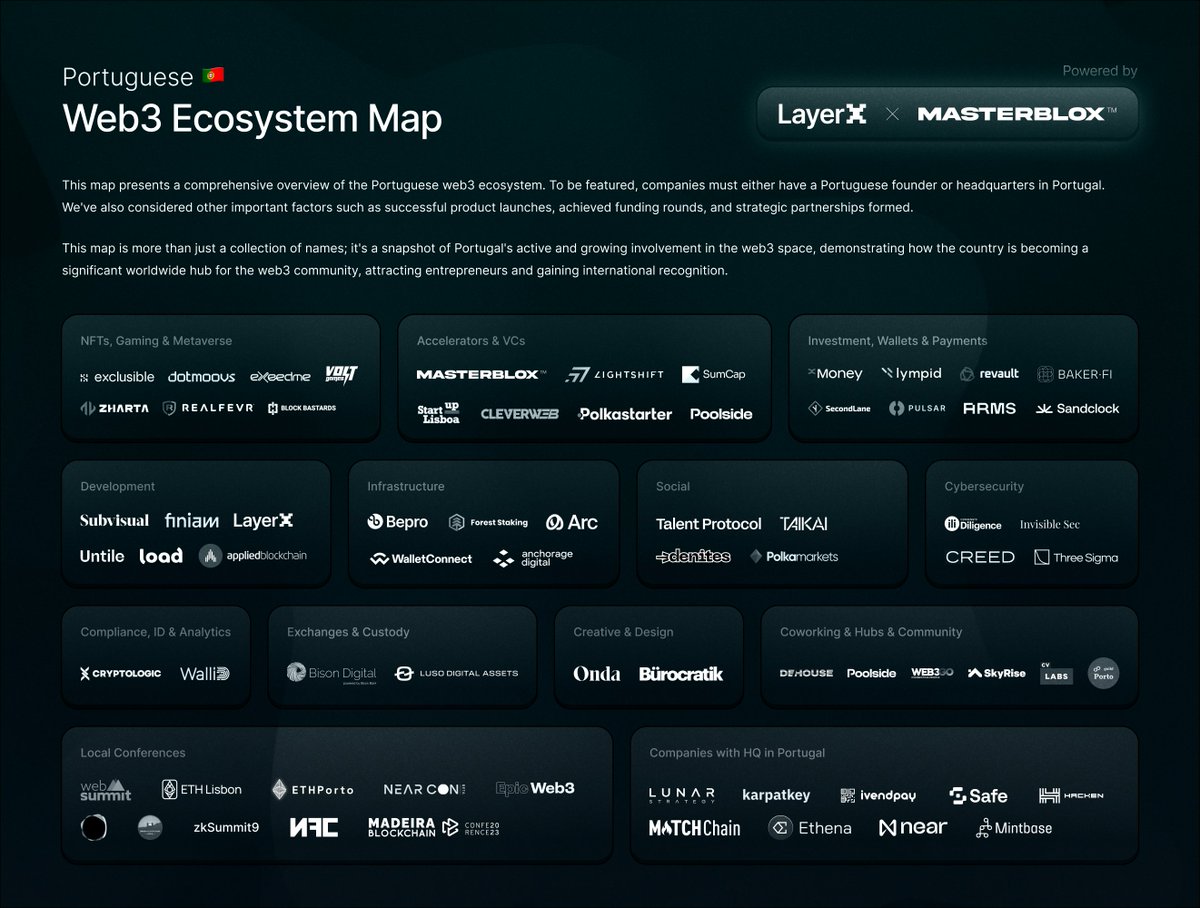The image size is (1200, 908).
Task: Click the revault logo
Action: point(989,373)
